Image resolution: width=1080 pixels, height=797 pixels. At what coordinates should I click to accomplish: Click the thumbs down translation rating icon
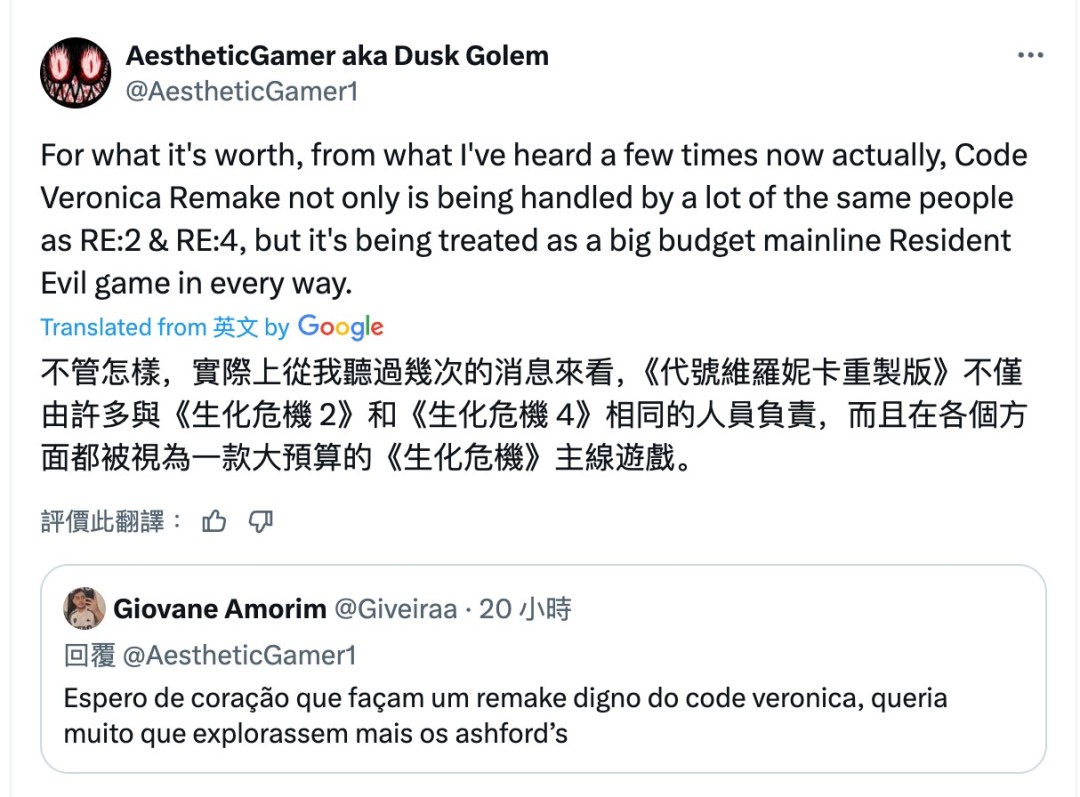click(260, 521)
